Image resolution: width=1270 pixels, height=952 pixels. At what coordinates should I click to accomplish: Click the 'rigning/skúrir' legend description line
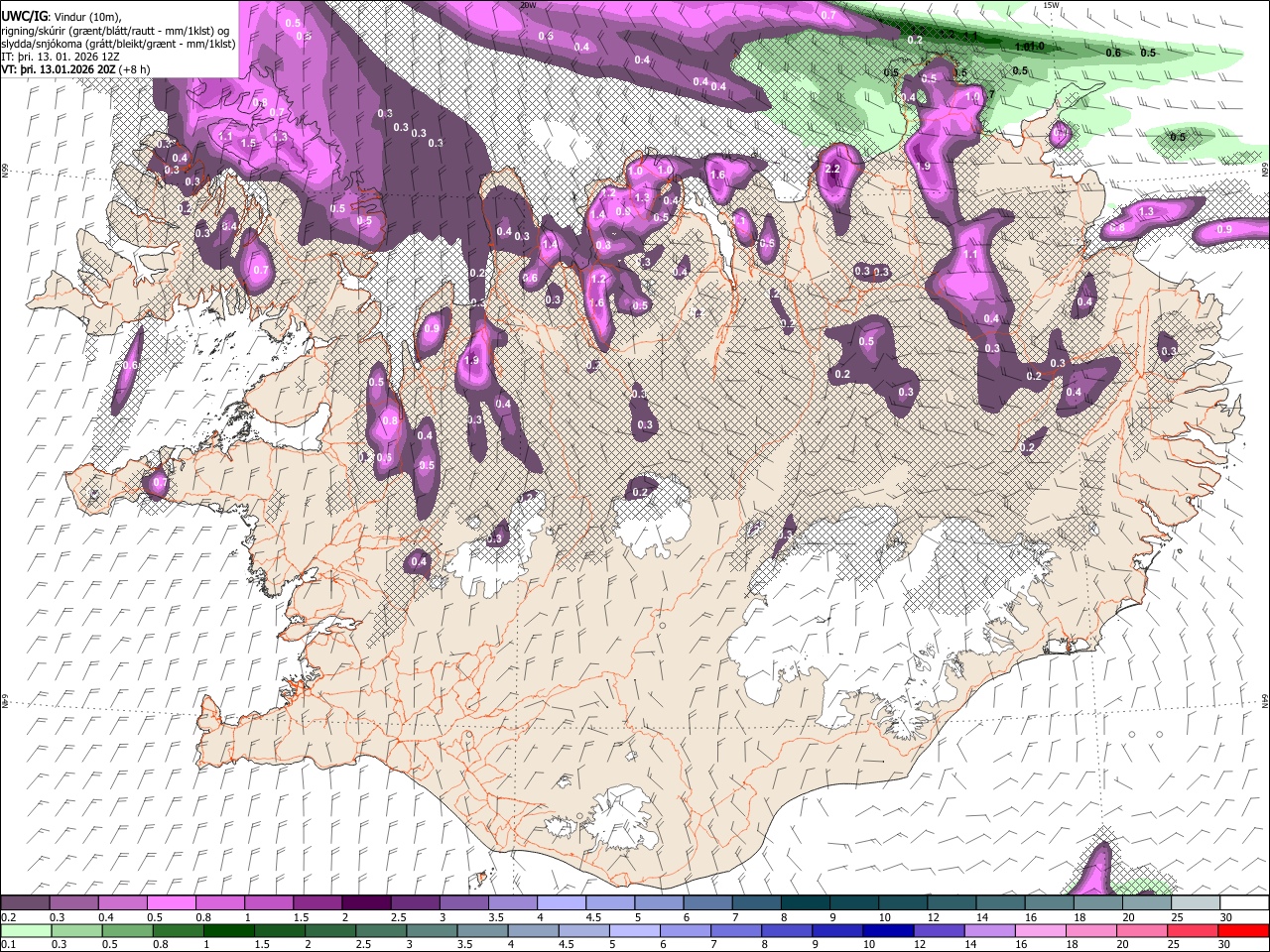click(116, 30)
